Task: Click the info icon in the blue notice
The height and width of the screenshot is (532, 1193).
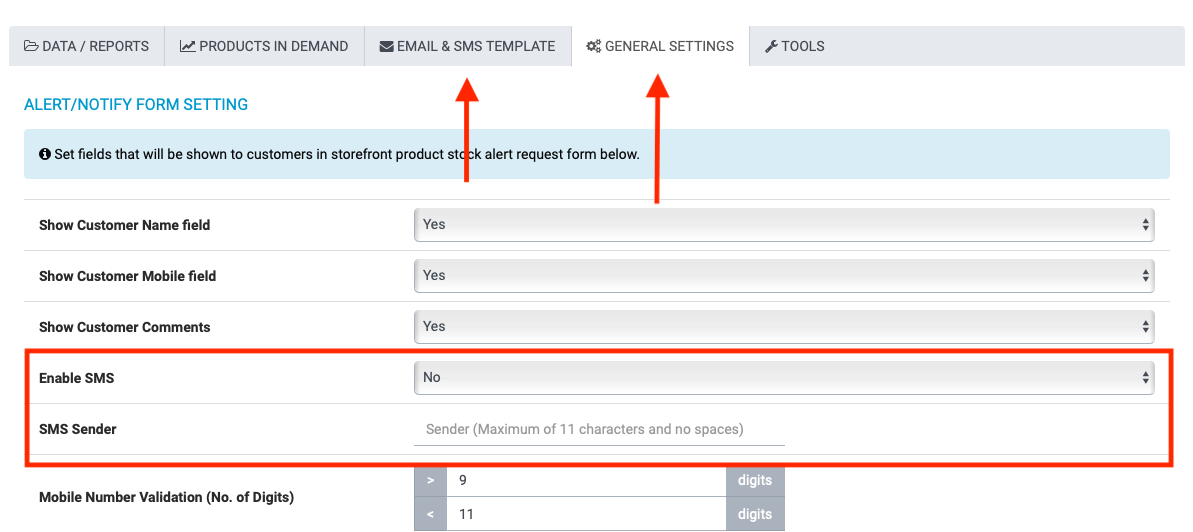Action: click(45, 155)
